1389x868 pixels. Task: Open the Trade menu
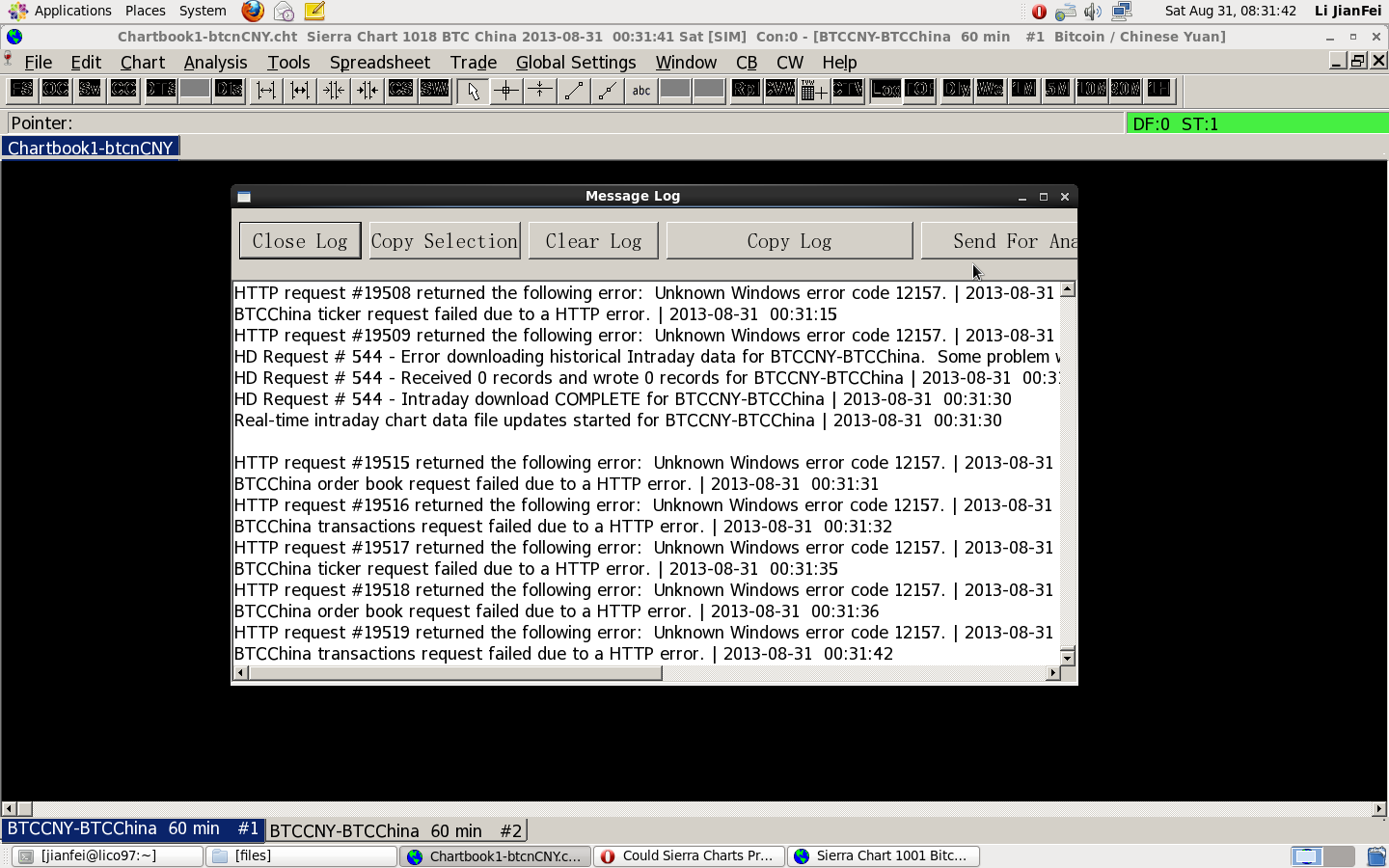point(474,62)
